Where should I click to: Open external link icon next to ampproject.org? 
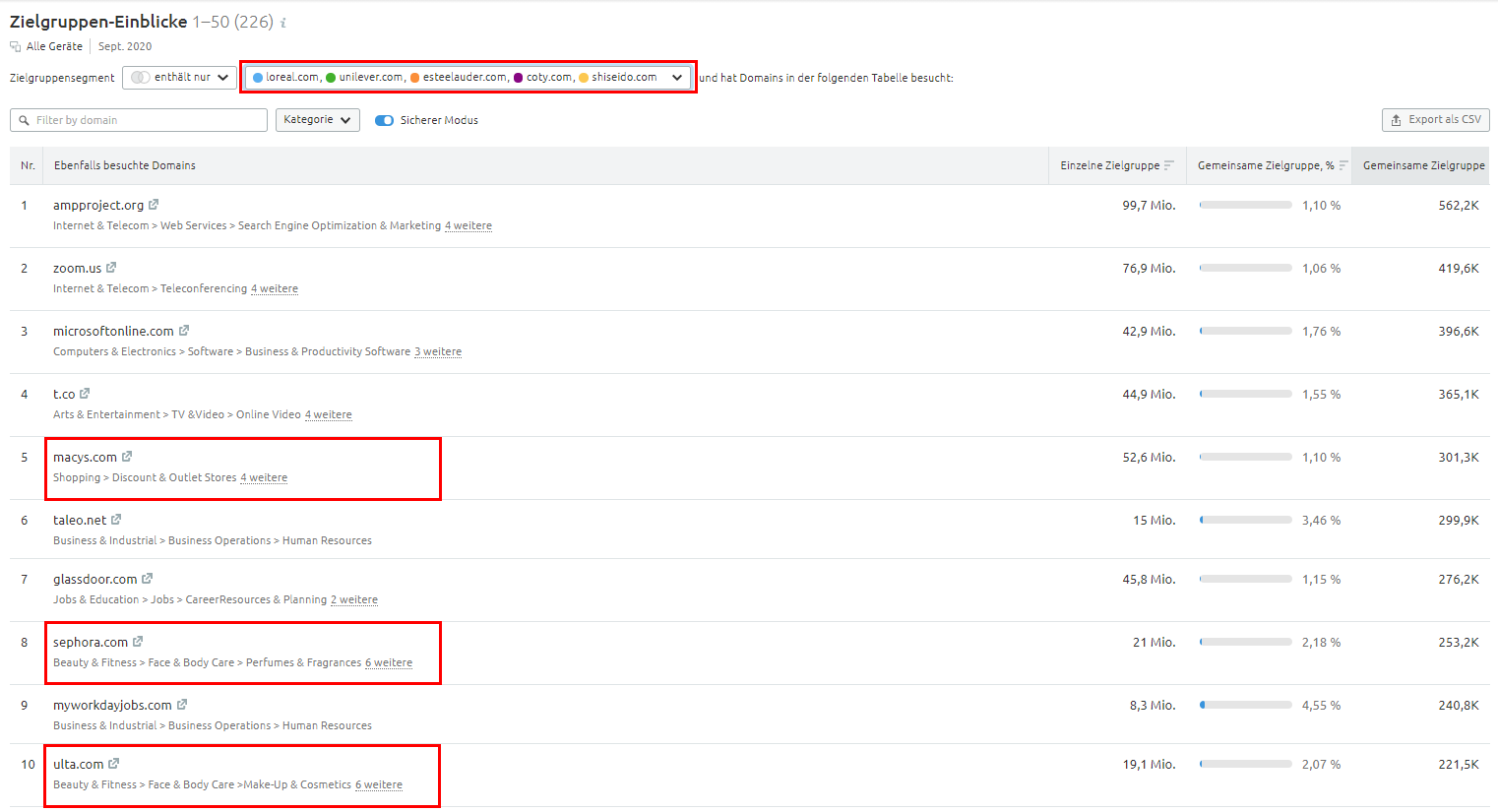[x=154, y=205]
